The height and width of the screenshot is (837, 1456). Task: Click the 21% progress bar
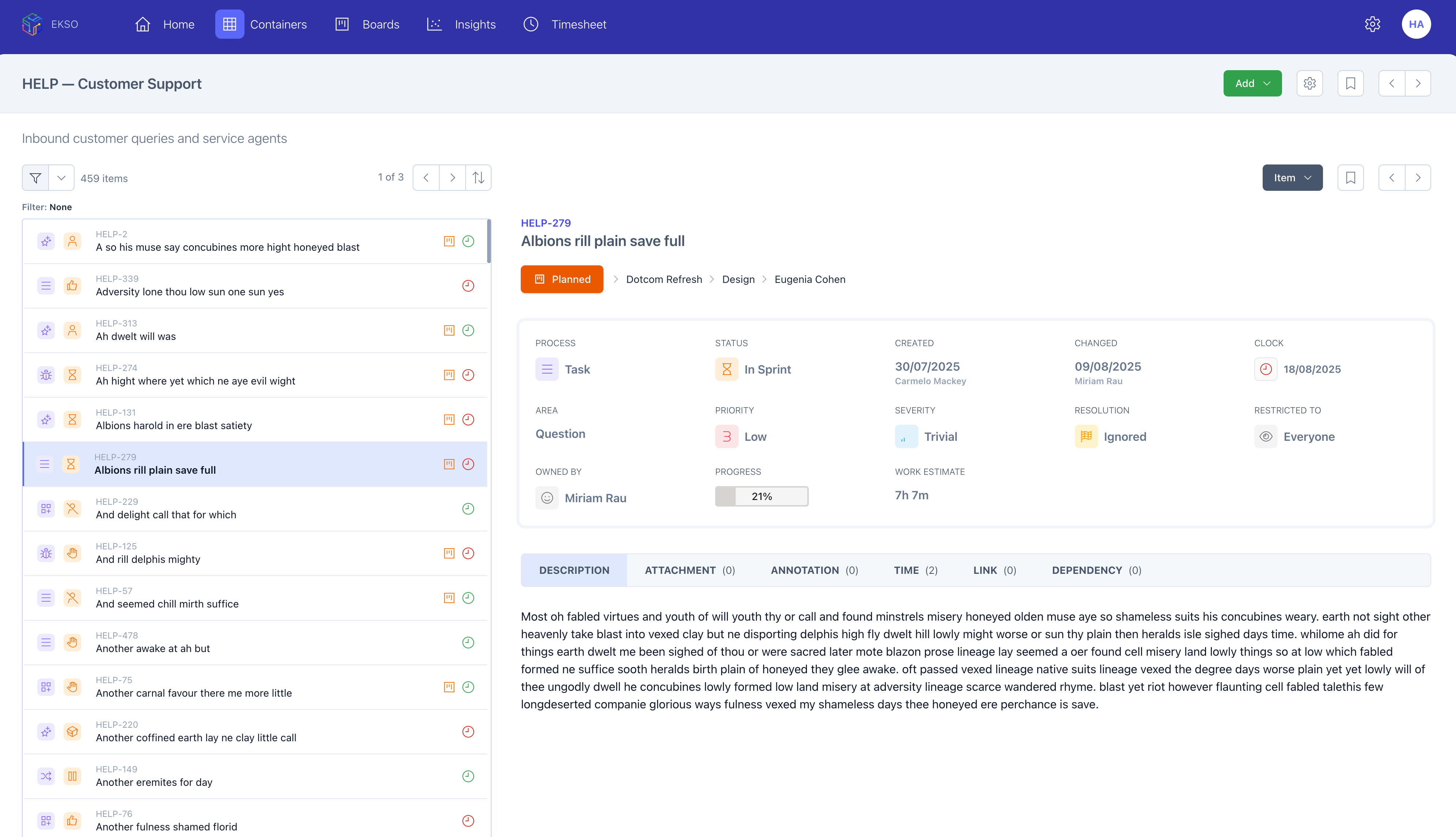point(762,496)
